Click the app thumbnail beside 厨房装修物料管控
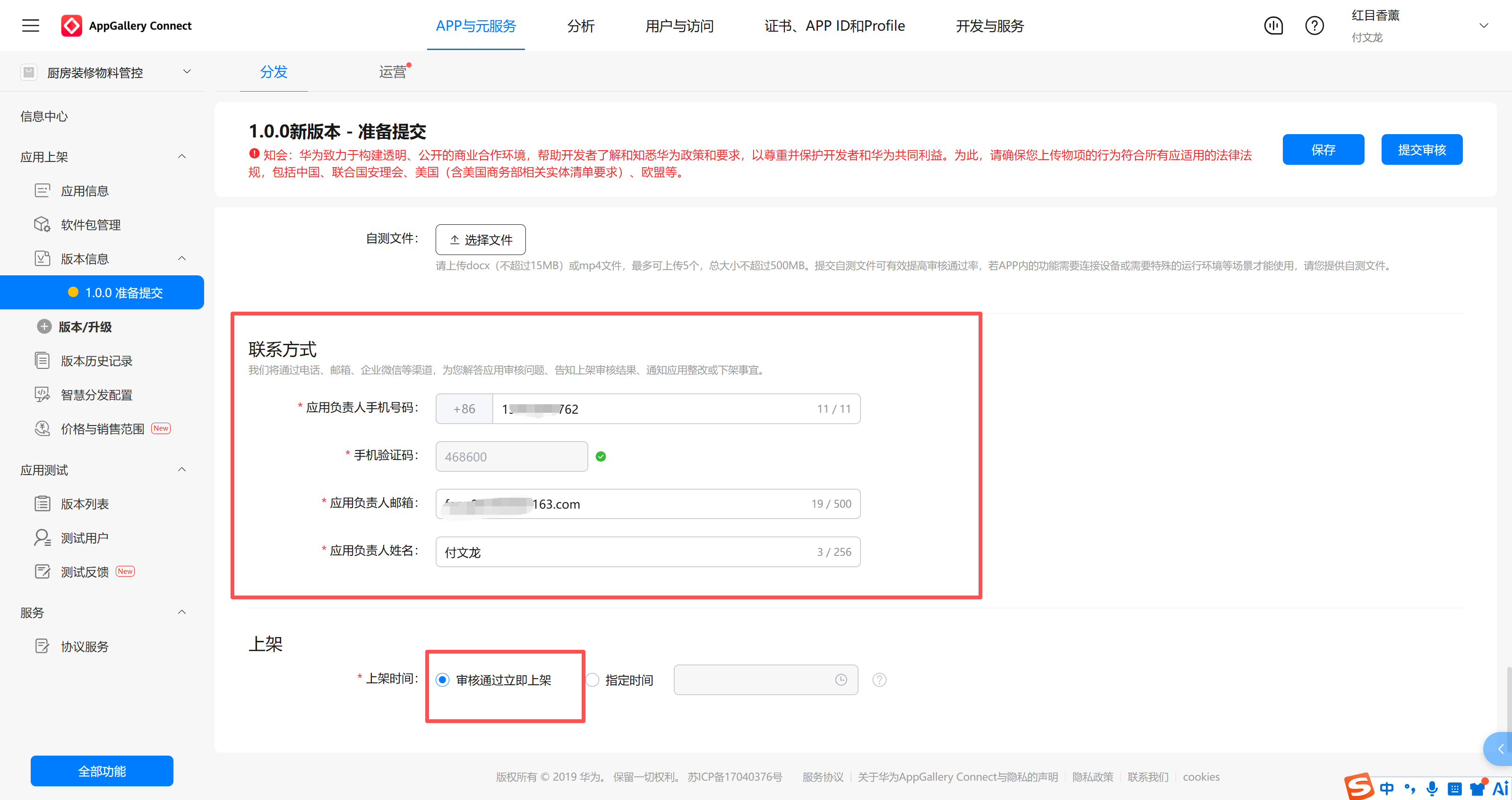The height and width of the screenshot is (800, 1512). 29,72
